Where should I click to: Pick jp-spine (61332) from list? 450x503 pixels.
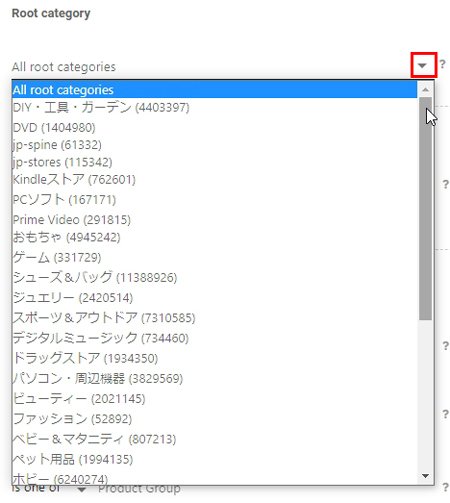tap(214, 145)
